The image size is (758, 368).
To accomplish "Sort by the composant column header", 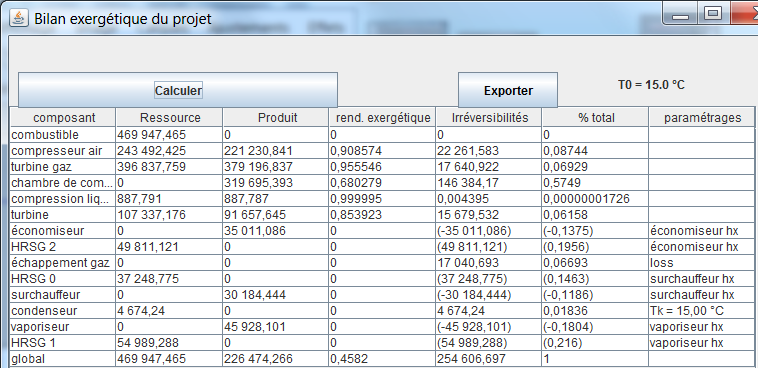I will pos(63,118).
